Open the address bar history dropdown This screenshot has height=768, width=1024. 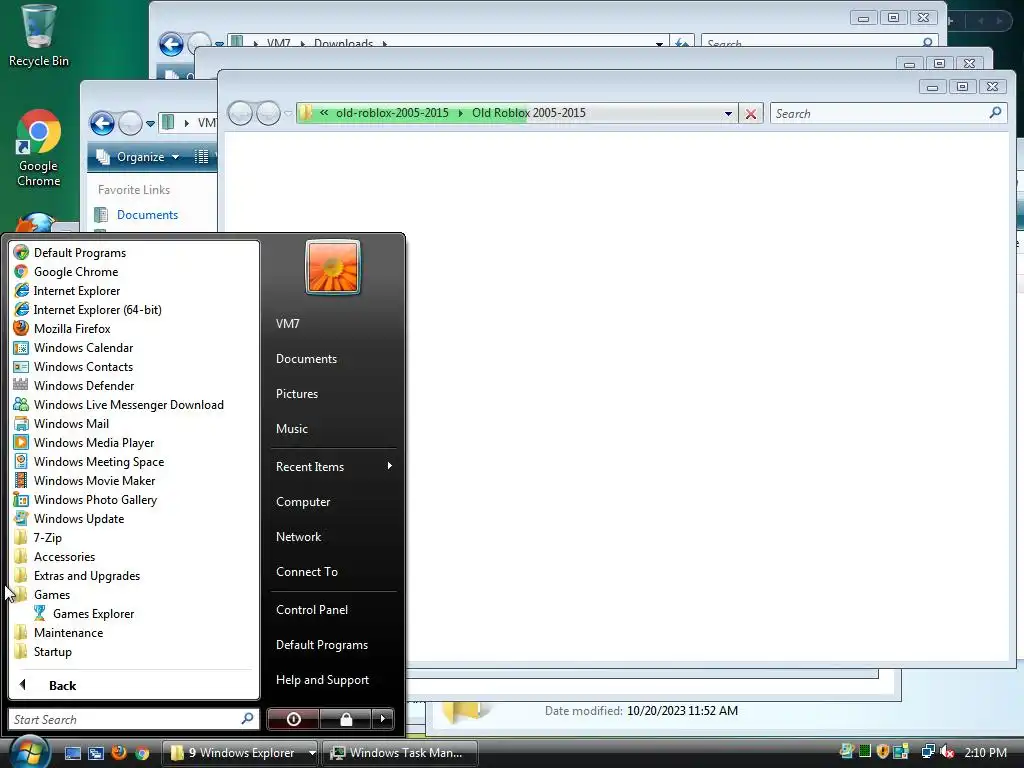pyautogui.click(x=728, y=114)
